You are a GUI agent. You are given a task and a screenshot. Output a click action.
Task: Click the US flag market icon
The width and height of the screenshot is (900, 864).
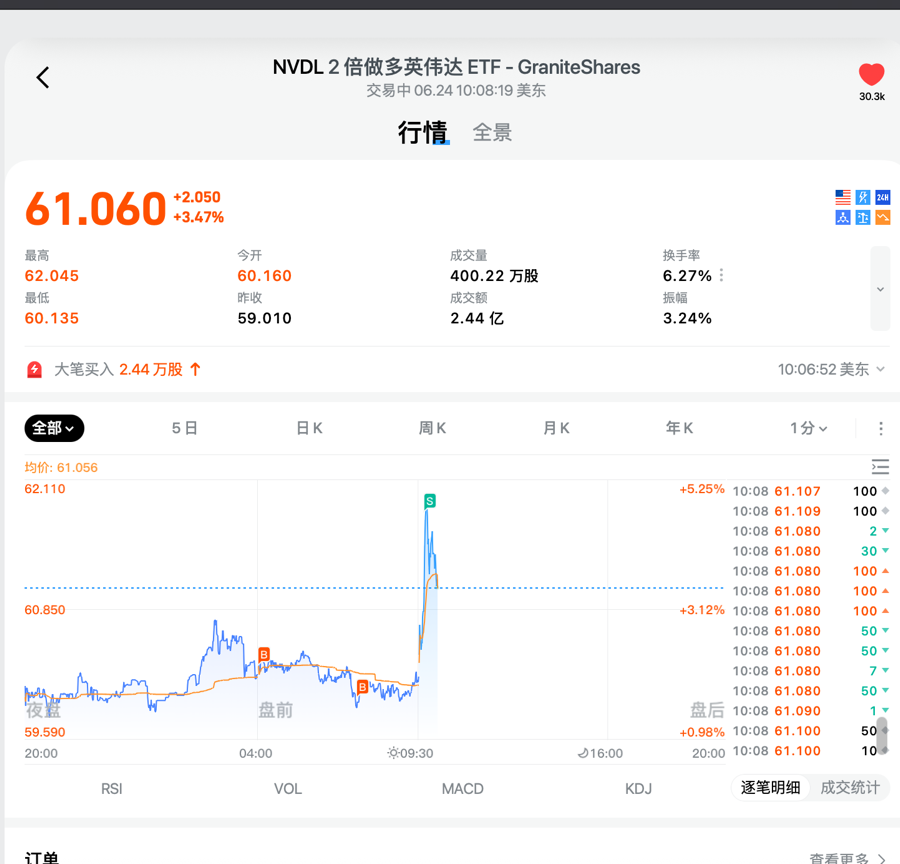pyautogui.click(x=843, y=198)
